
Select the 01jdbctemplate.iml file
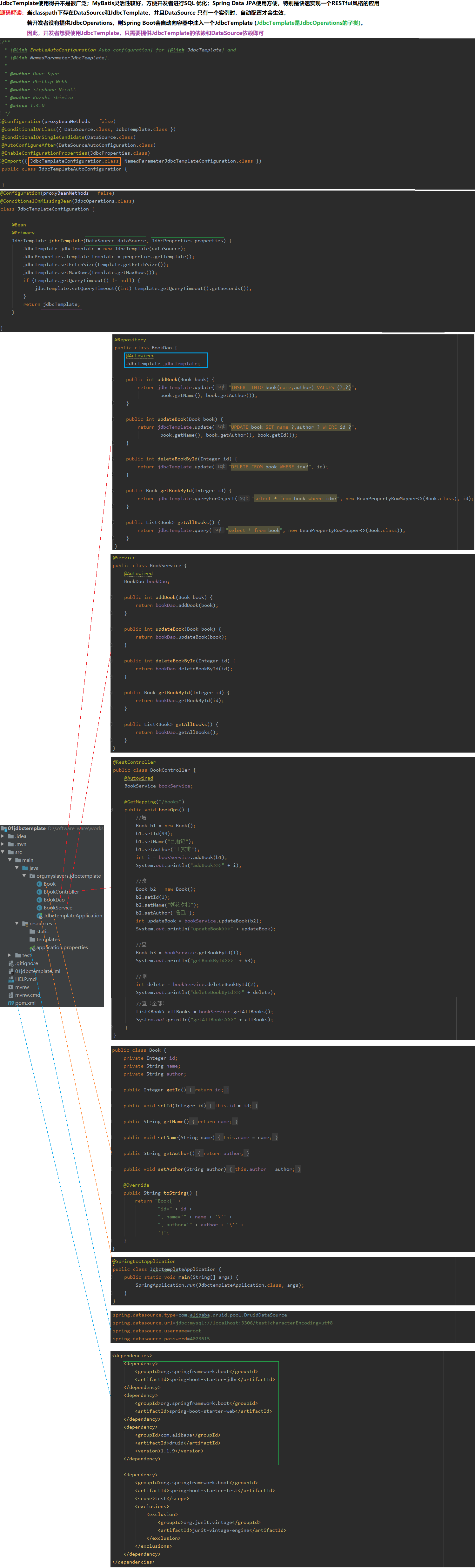(37, 971)
